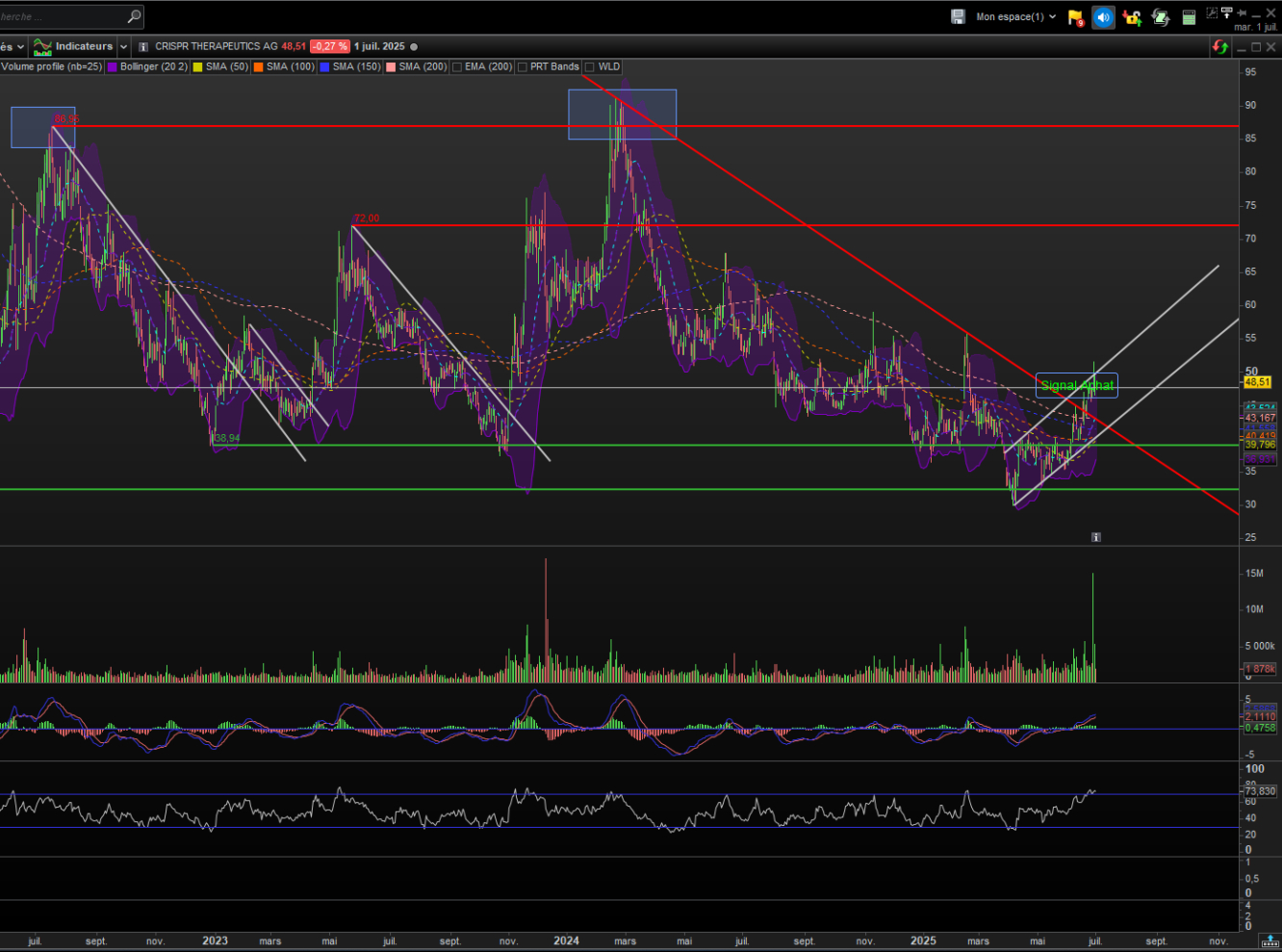This screenshot has height=952, width=1282.
Task: Click the 43,167 axis value label
Action: [1260, 418]
